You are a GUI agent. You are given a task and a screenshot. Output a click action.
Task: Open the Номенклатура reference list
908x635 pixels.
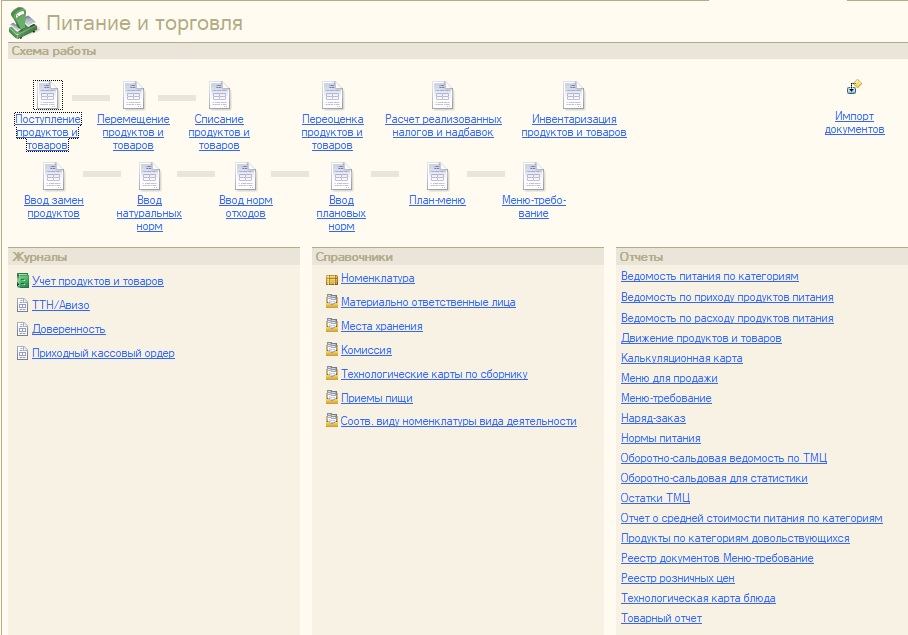[x=377, y=279]
